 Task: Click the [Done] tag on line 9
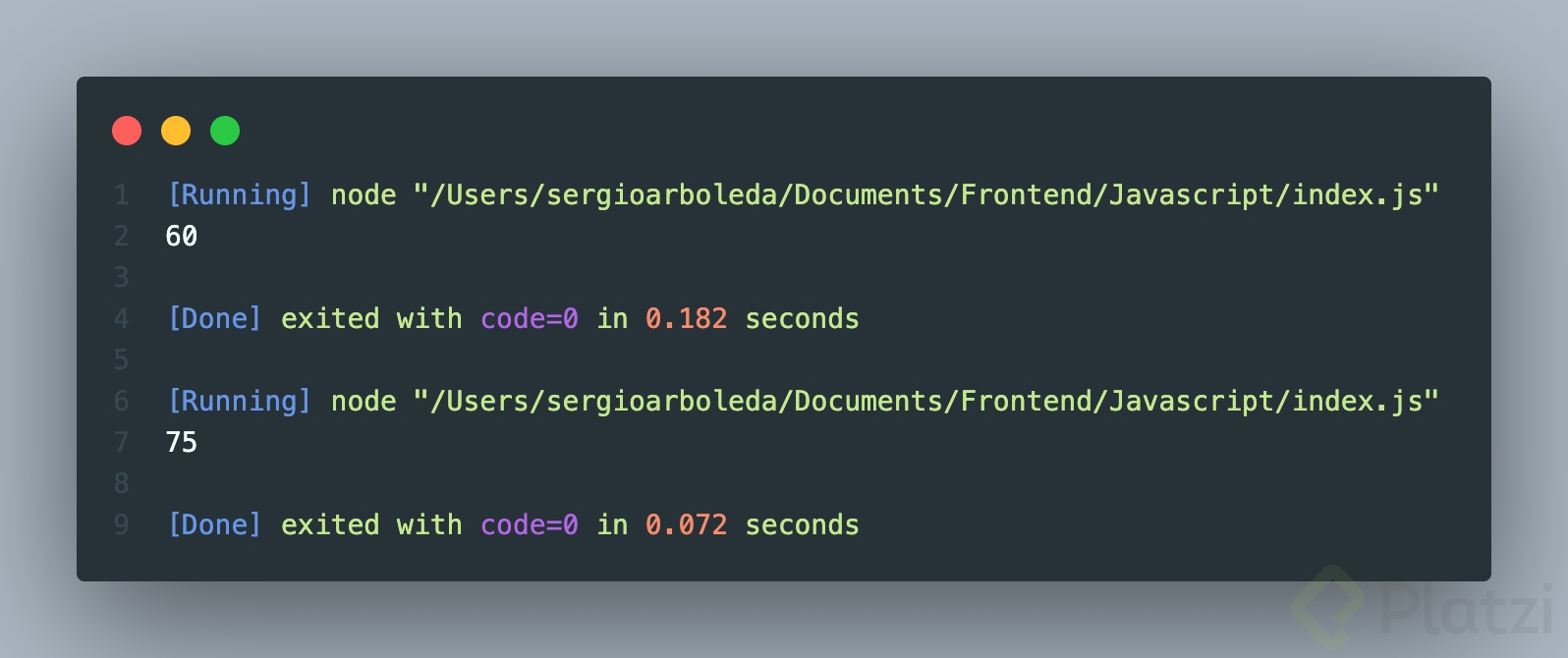(215, 524)
